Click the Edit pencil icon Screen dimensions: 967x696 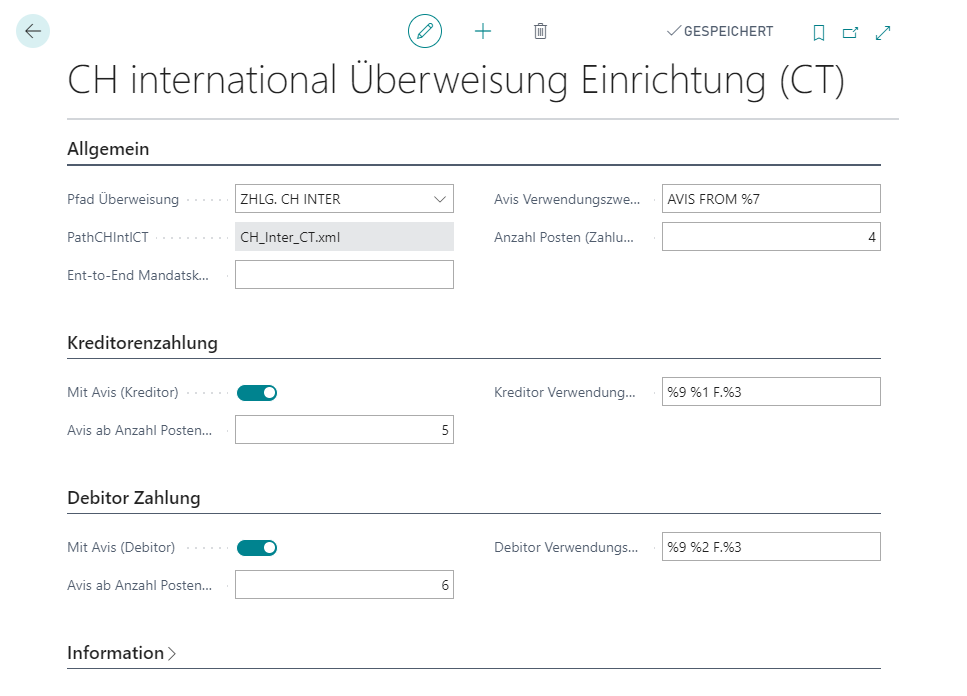click(424, 31)
